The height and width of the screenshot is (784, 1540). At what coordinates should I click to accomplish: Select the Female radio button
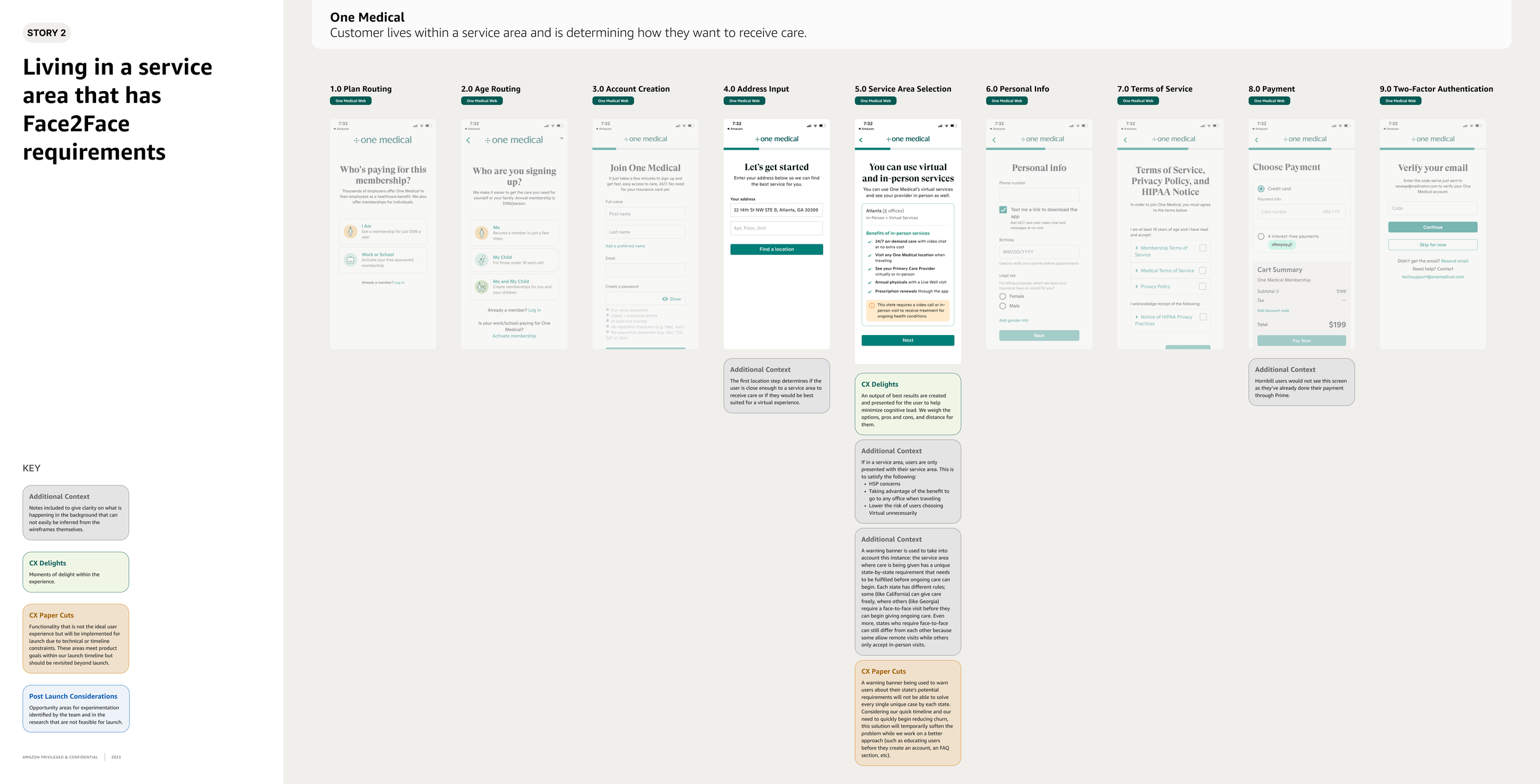click(x=1003, y=296)
